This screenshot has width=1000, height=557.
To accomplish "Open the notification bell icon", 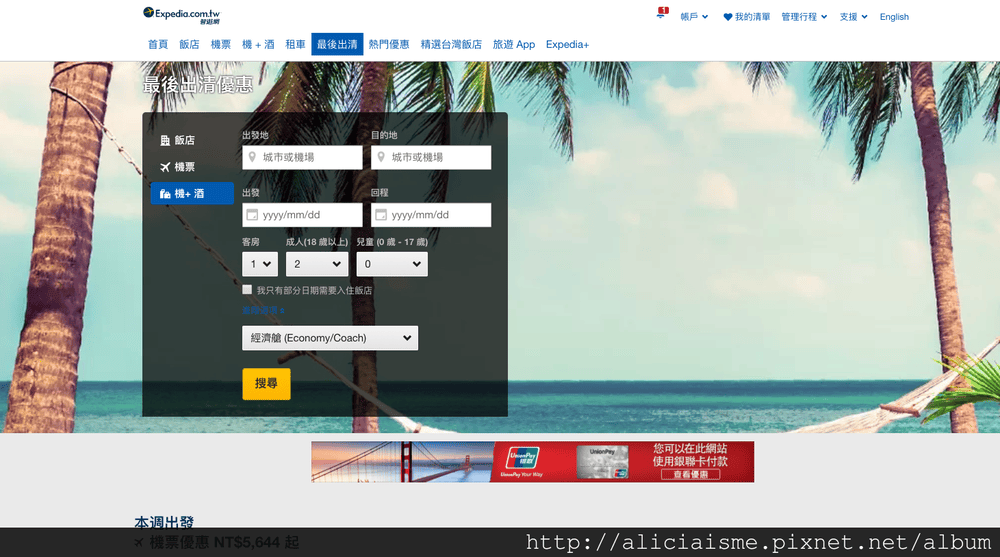I will coord(661,14).
